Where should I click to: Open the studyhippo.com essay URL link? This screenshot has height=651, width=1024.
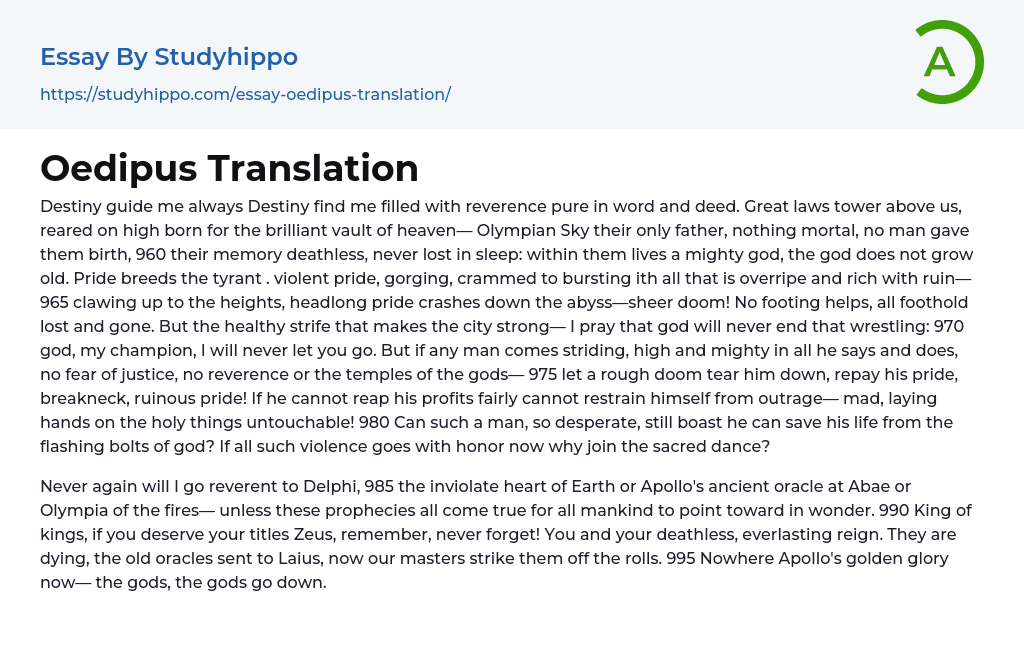(245, 94)
